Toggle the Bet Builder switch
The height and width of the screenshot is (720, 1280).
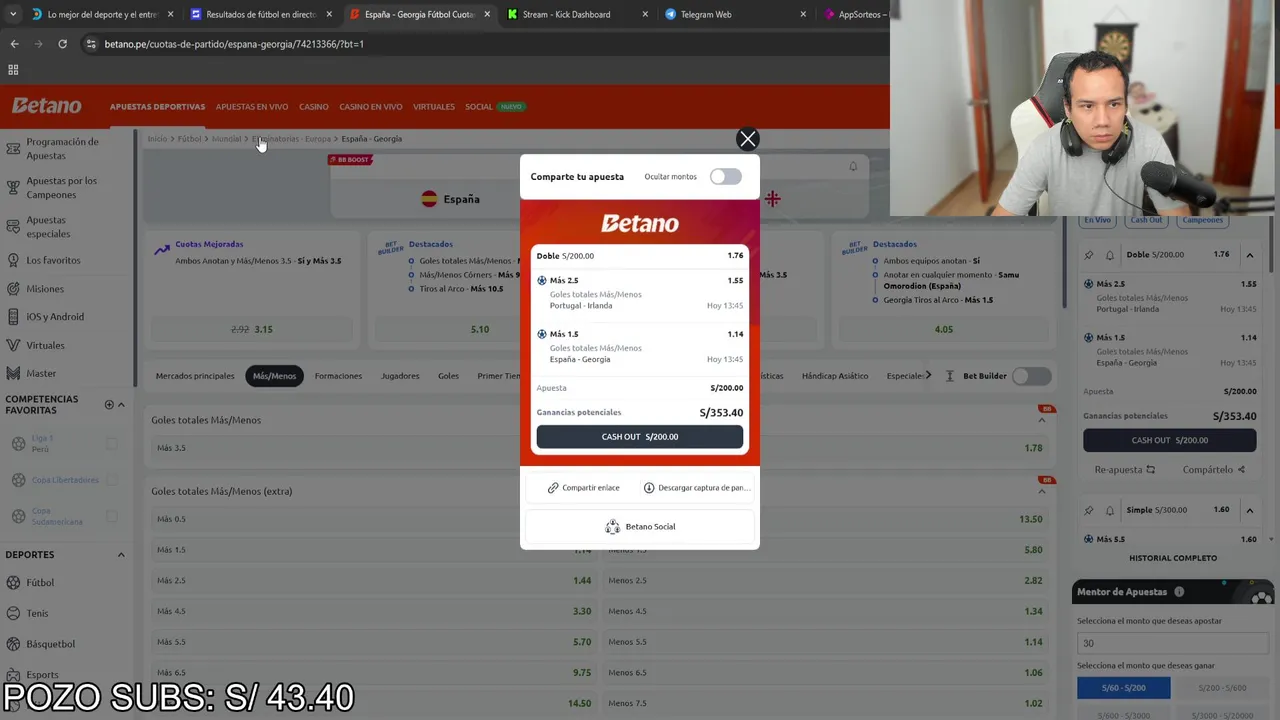point(1031,376)
